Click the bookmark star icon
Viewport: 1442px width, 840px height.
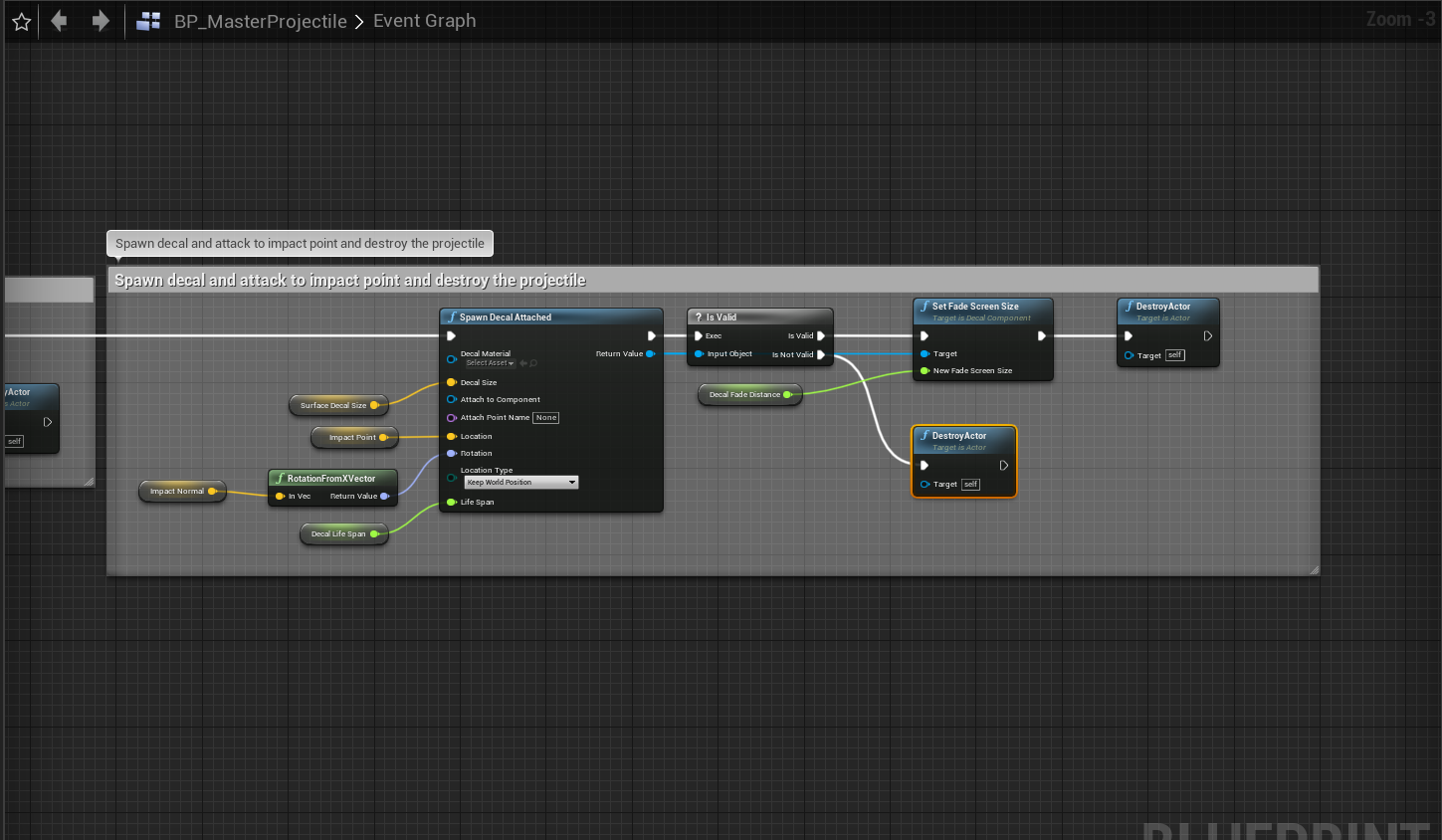[21, 21]
